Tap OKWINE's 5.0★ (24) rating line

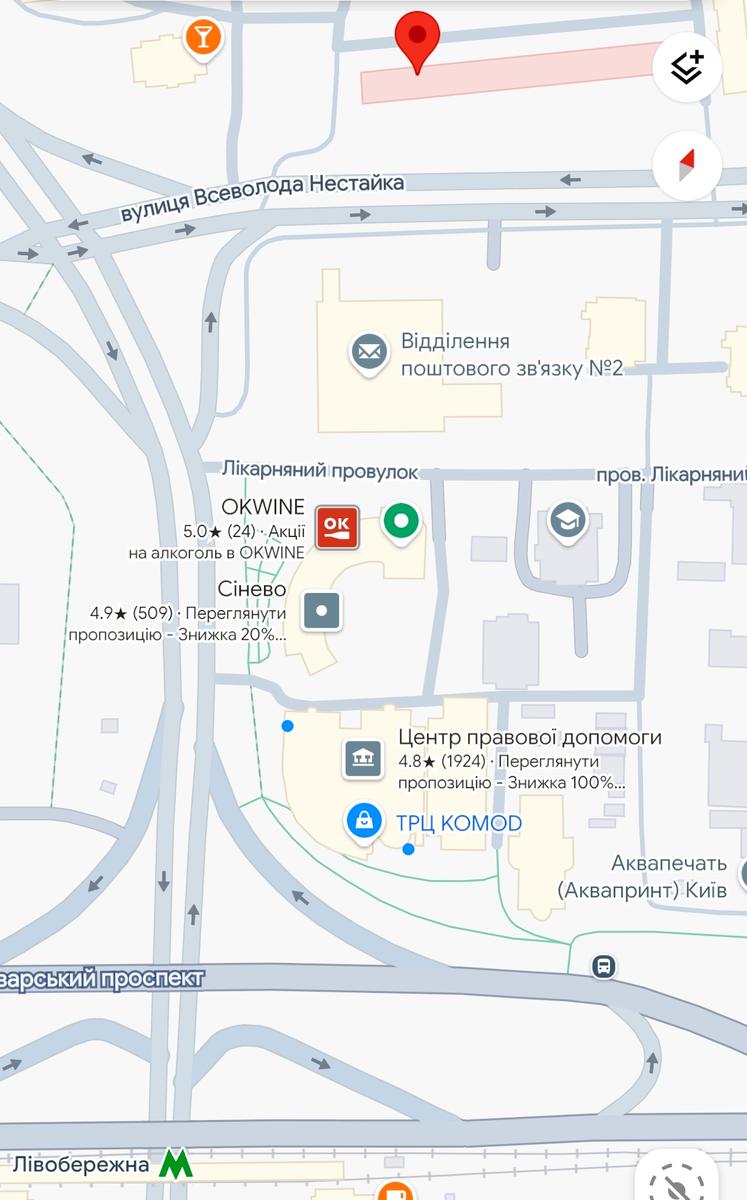(x=244, y=531)
